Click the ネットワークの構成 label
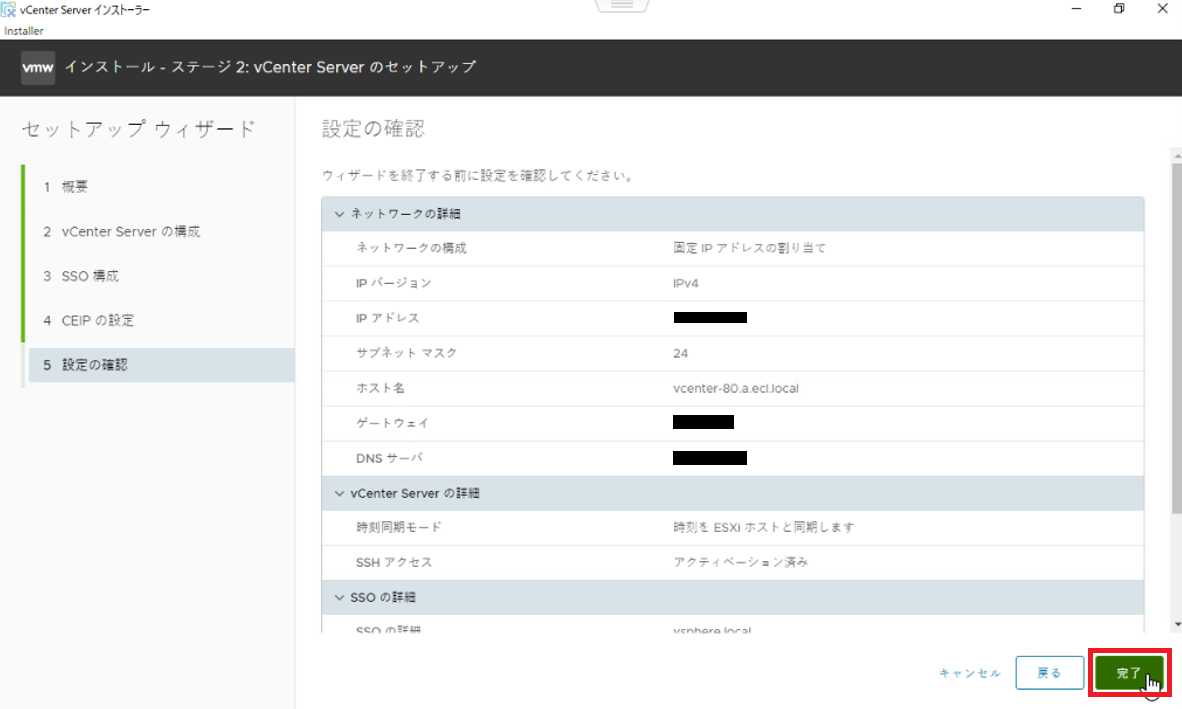Screen dimensions: 1182x709 [411, 248]
